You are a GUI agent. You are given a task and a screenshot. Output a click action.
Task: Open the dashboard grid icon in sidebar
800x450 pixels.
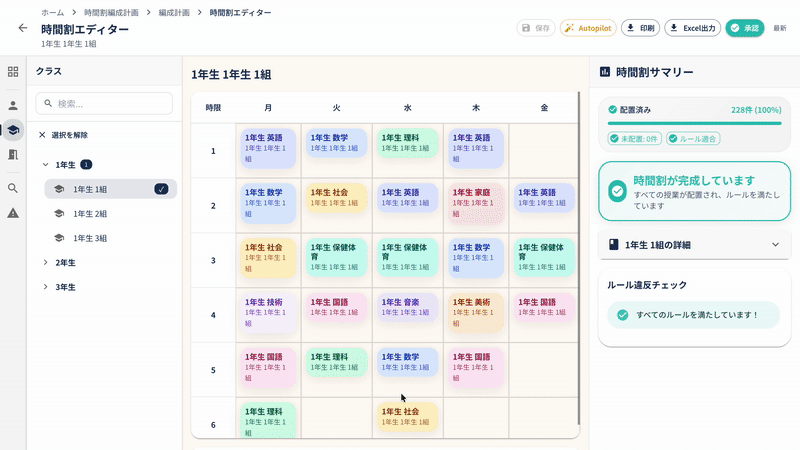[x=13, y=72]
